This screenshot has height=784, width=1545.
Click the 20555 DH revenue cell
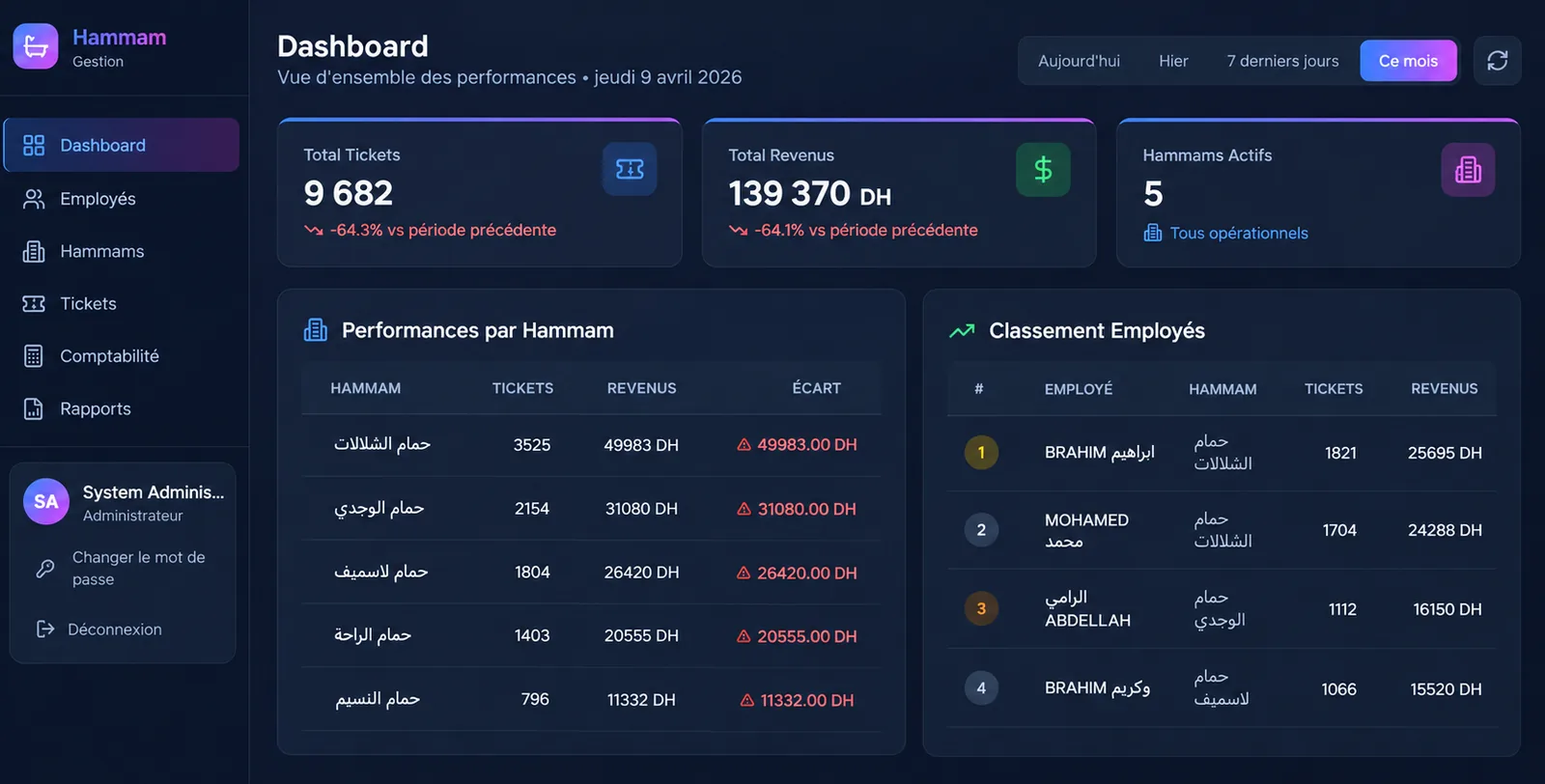click(x=641, y=636)
